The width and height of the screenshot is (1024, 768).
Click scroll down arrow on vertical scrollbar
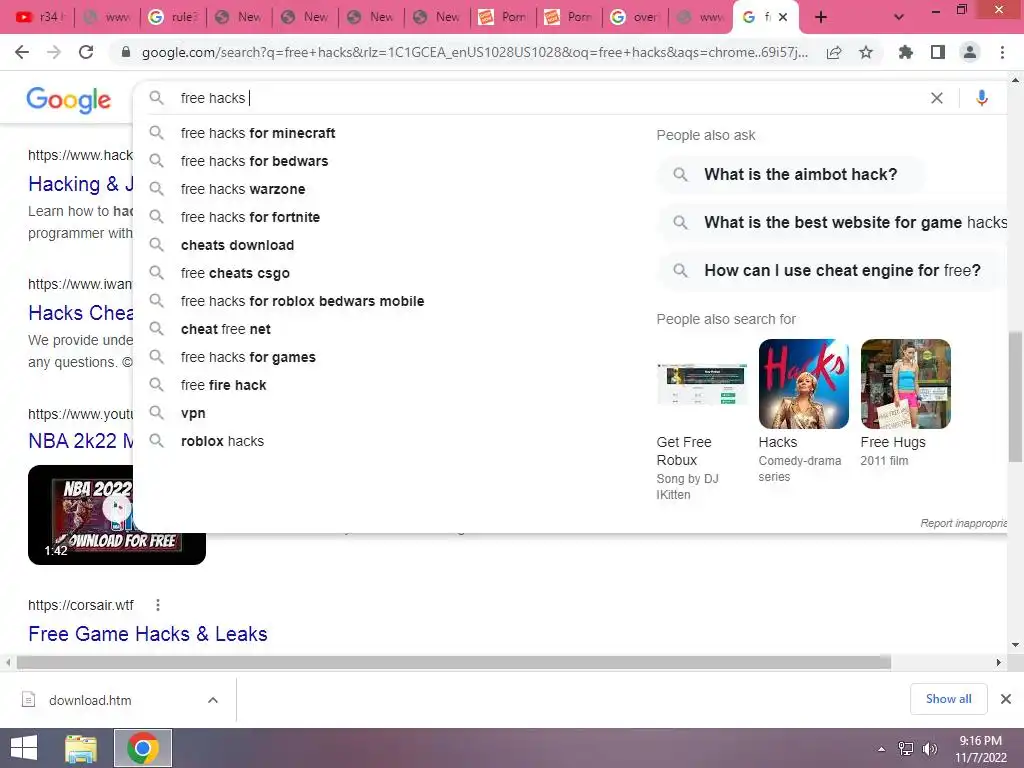[x=1016, y=645]
